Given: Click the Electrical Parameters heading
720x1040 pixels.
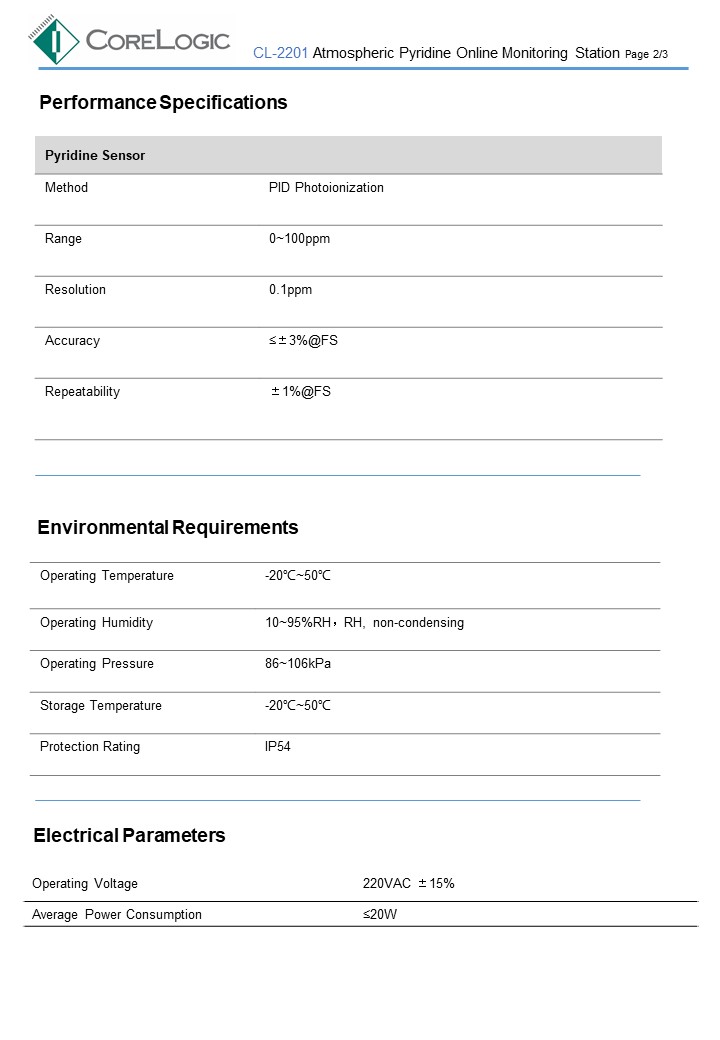Looking at the screenshot, I should [x=129, y=836].
